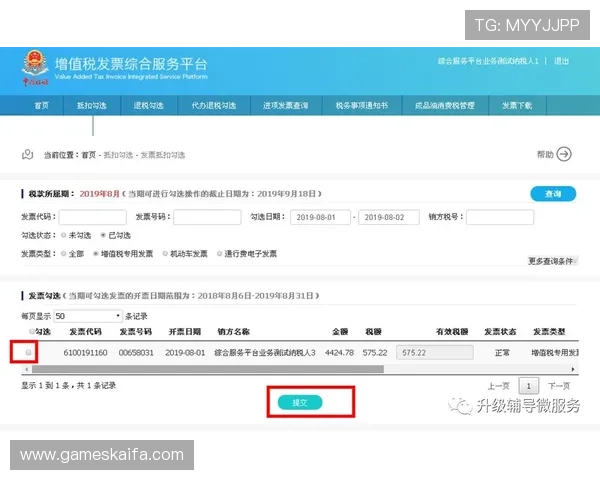Click invoice code cell 6100191160

pyautogui.click(x=85, y=353)
